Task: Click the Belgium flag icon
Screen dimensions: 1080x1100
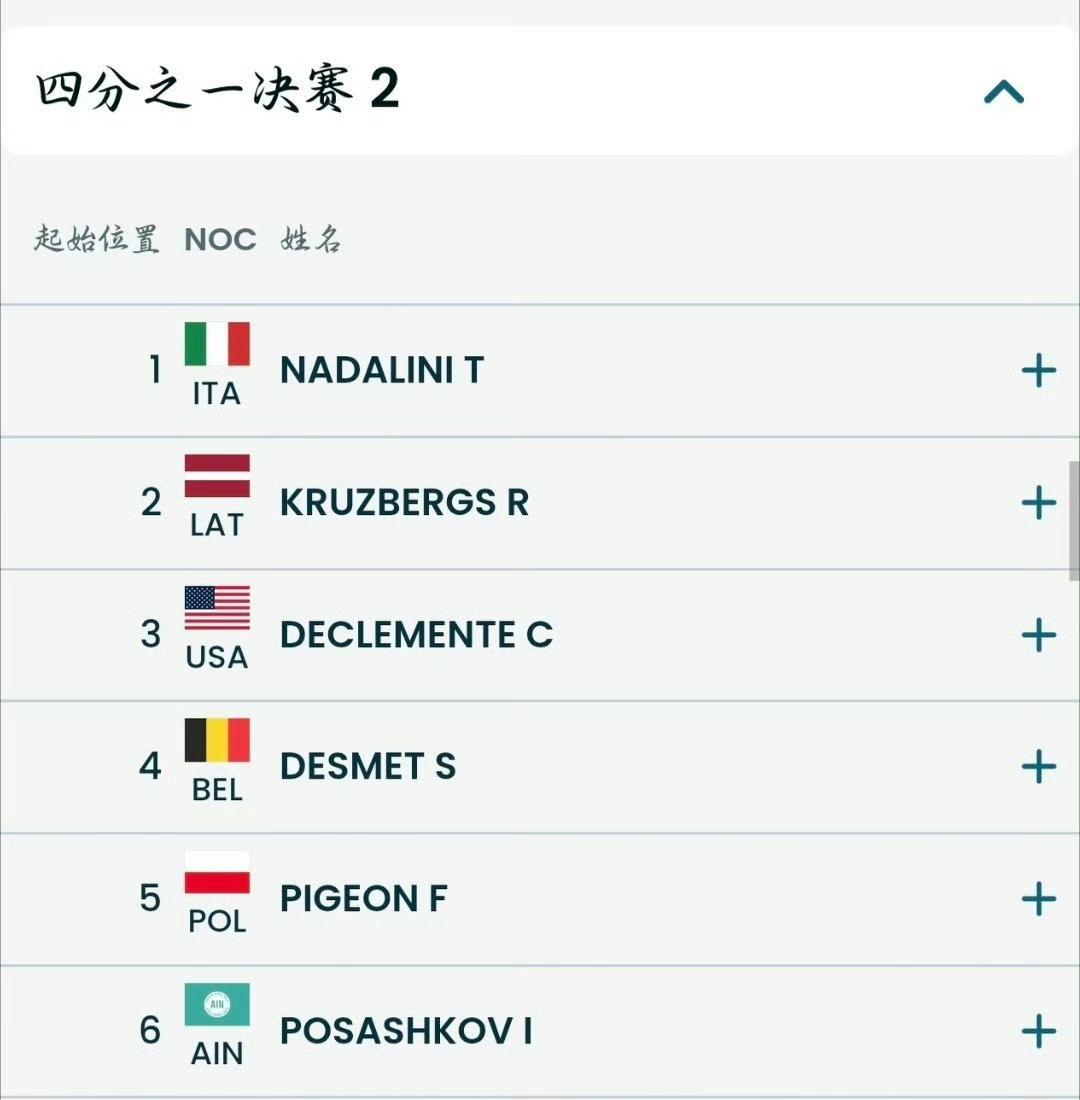Action: click(217, 740)
